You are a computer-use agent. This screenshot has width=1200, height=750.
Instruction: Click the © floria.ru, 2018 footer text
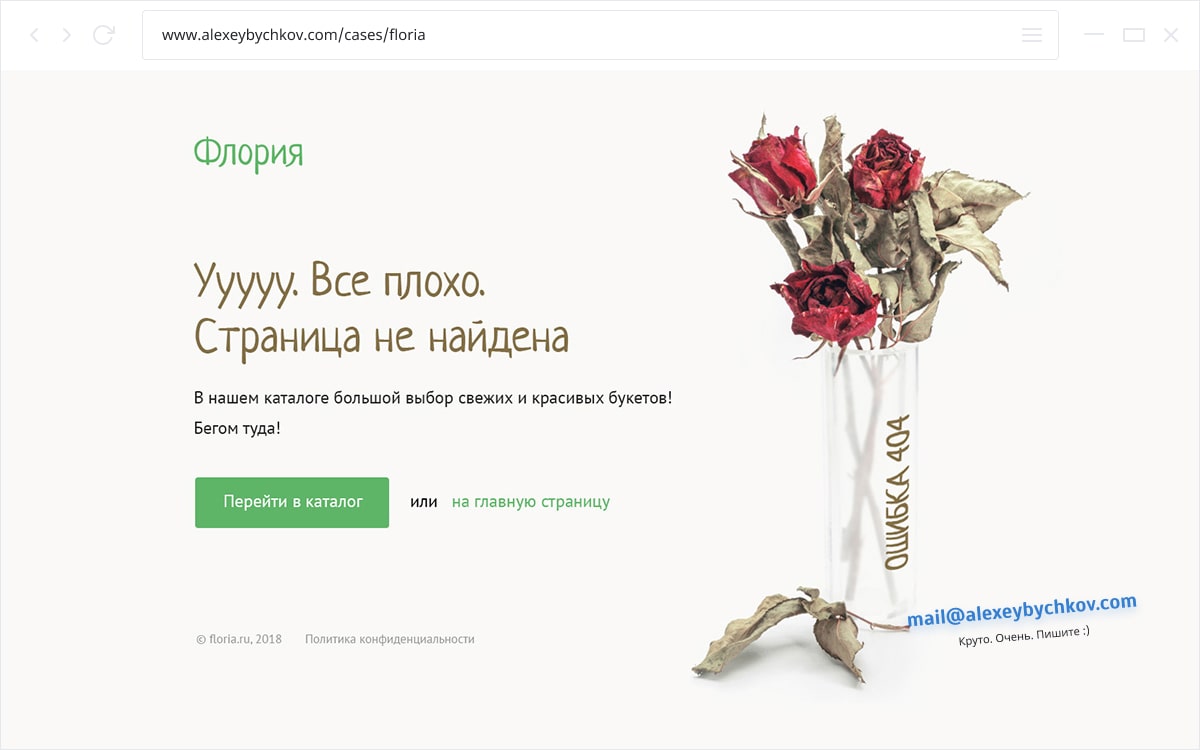click(x=239, y=639)
